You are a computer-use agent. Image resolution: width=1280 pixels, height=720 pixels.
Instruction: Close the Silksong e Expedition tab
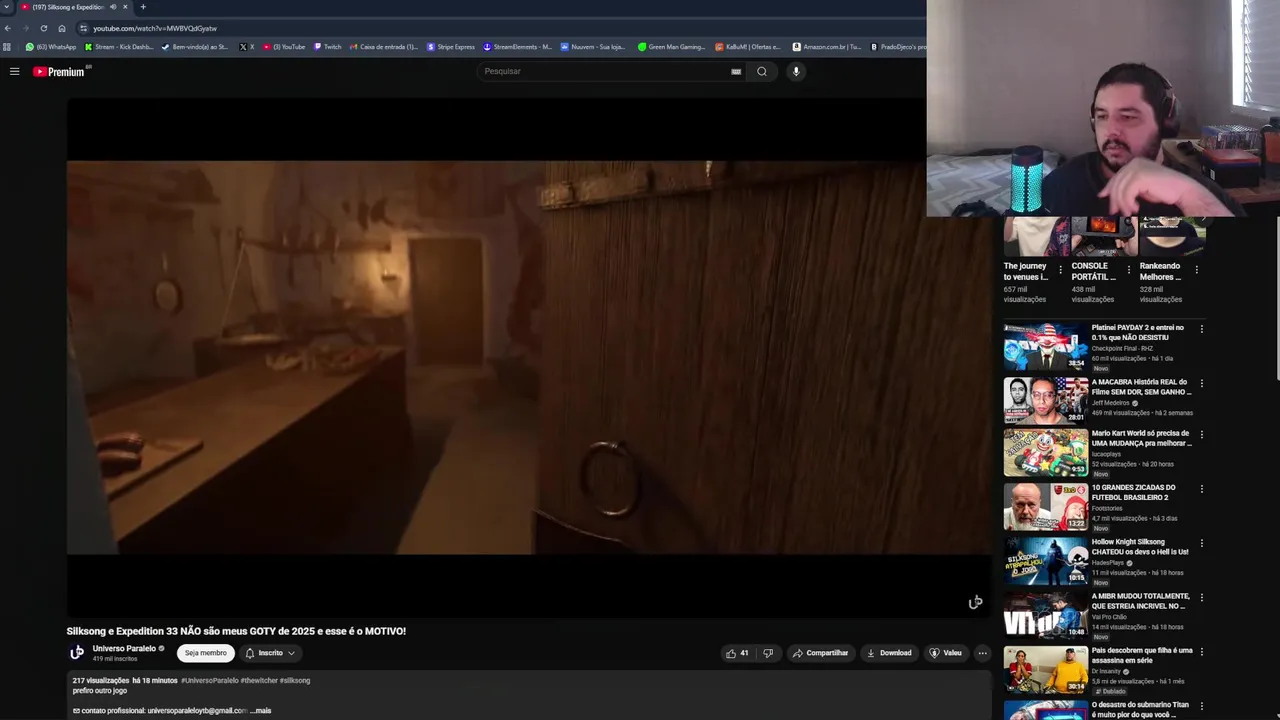click(x=125, y=7)
